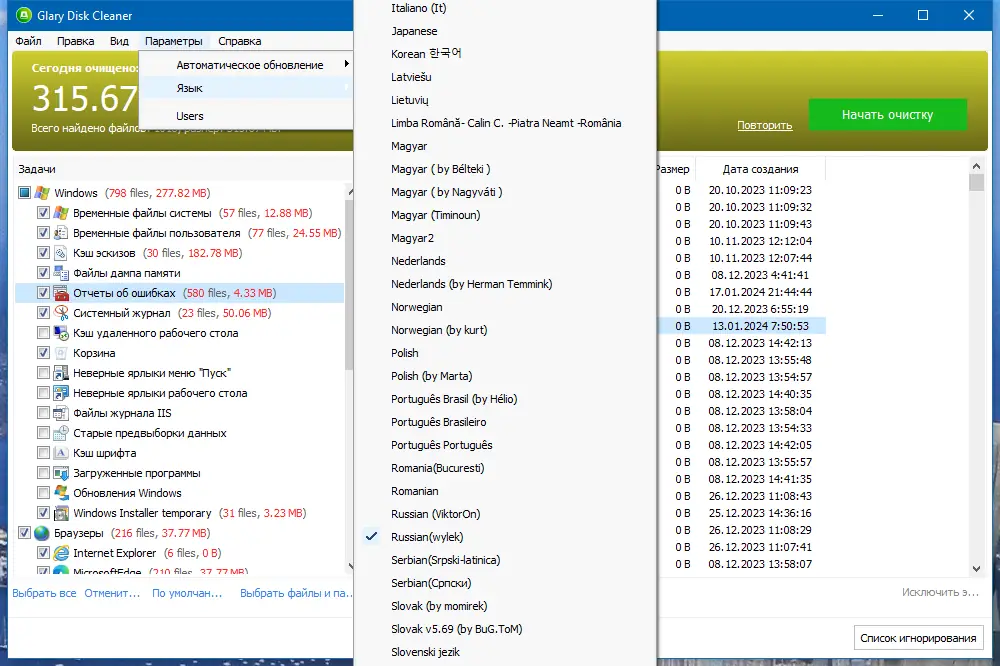Click the system log icon
Viewport: 1000px width, 666px height.
pyautogui.click(x=61, y=313)
